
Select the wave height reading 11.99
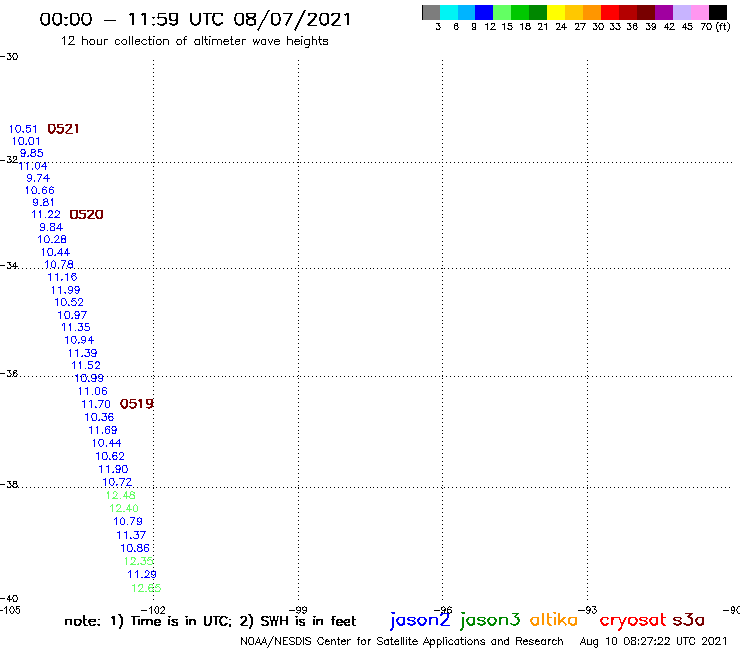[x=66, y=290]
